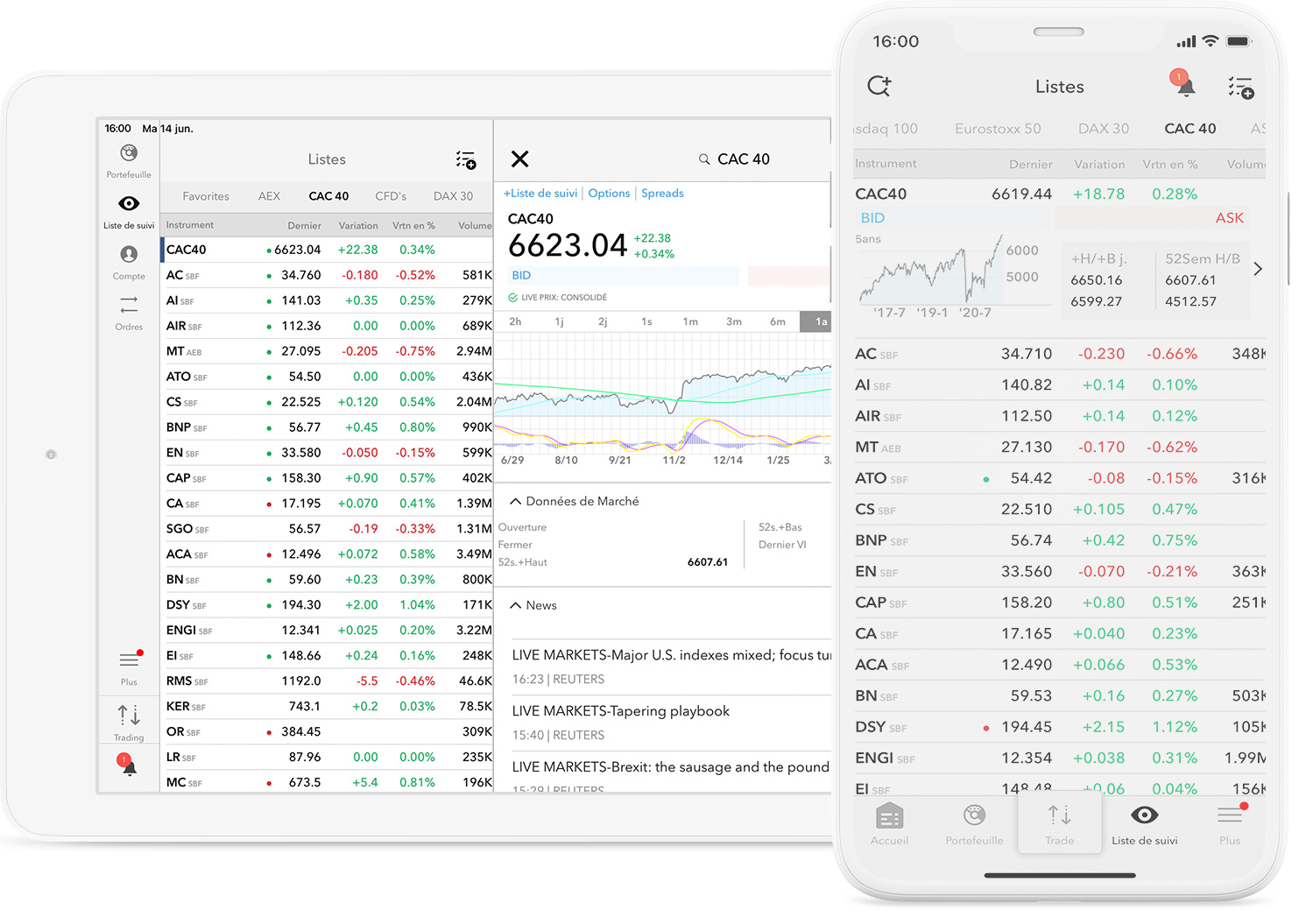
Task: Collapse Données de Marché section
Action: click(516, 502)
